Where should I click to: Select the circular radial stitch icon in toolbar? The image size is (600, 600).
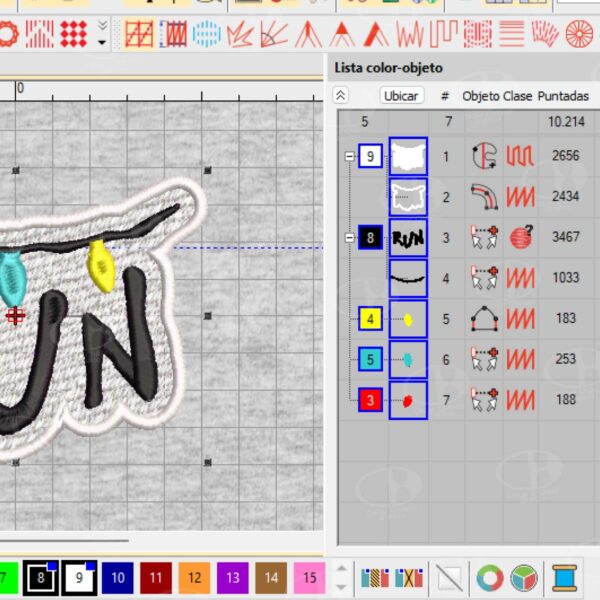(579, 35)
